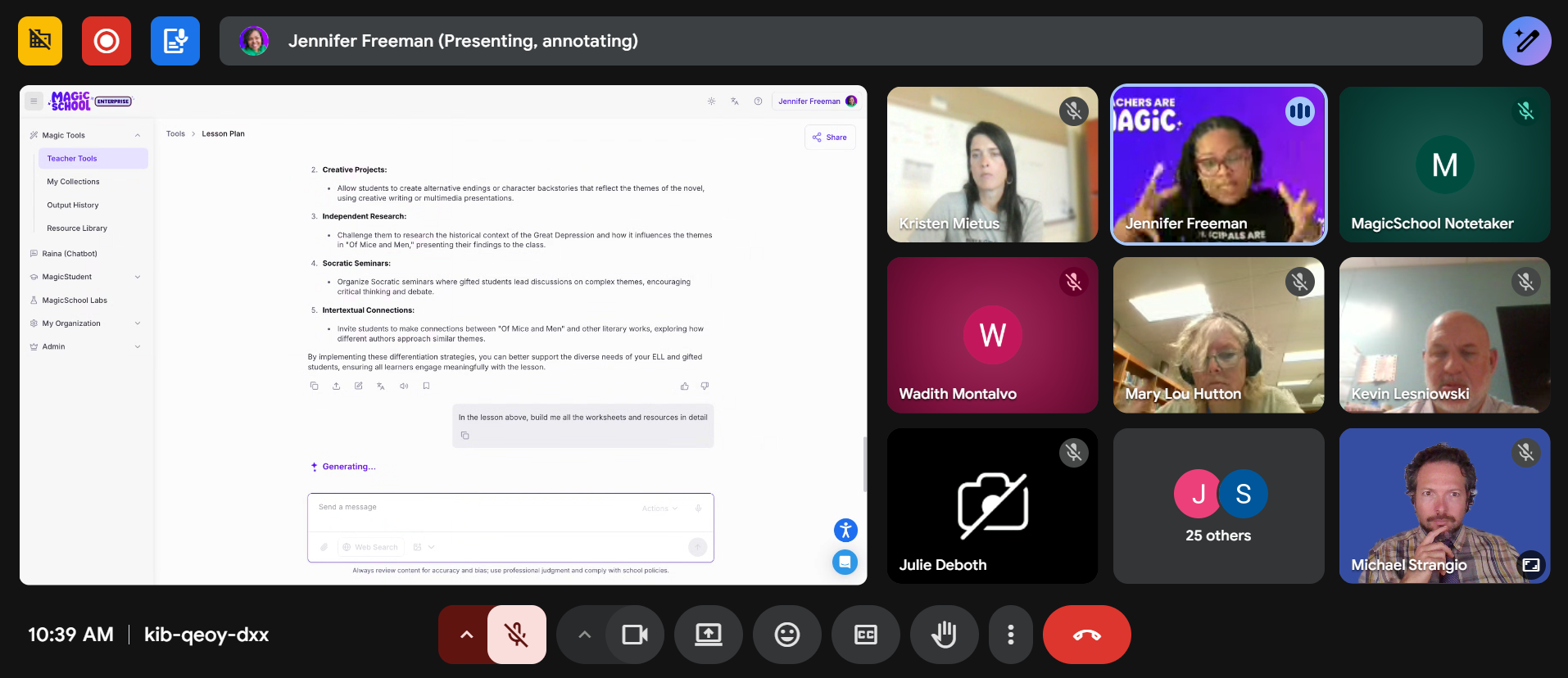This screenshot has width=1568, height=678.
Task: Click the present screen icon
Action: 708,635
